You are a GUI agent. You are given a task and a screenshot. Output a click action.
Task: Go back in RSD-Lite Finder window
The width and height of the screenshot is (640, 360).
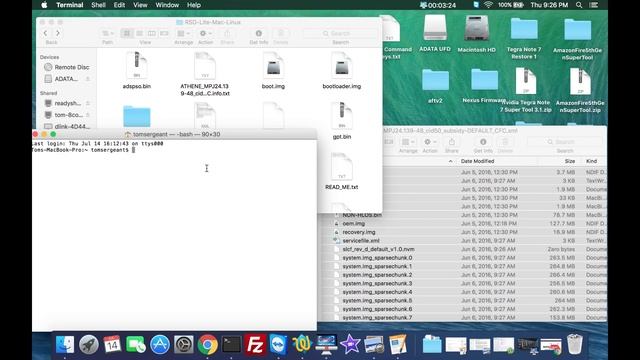coord(45,33)
